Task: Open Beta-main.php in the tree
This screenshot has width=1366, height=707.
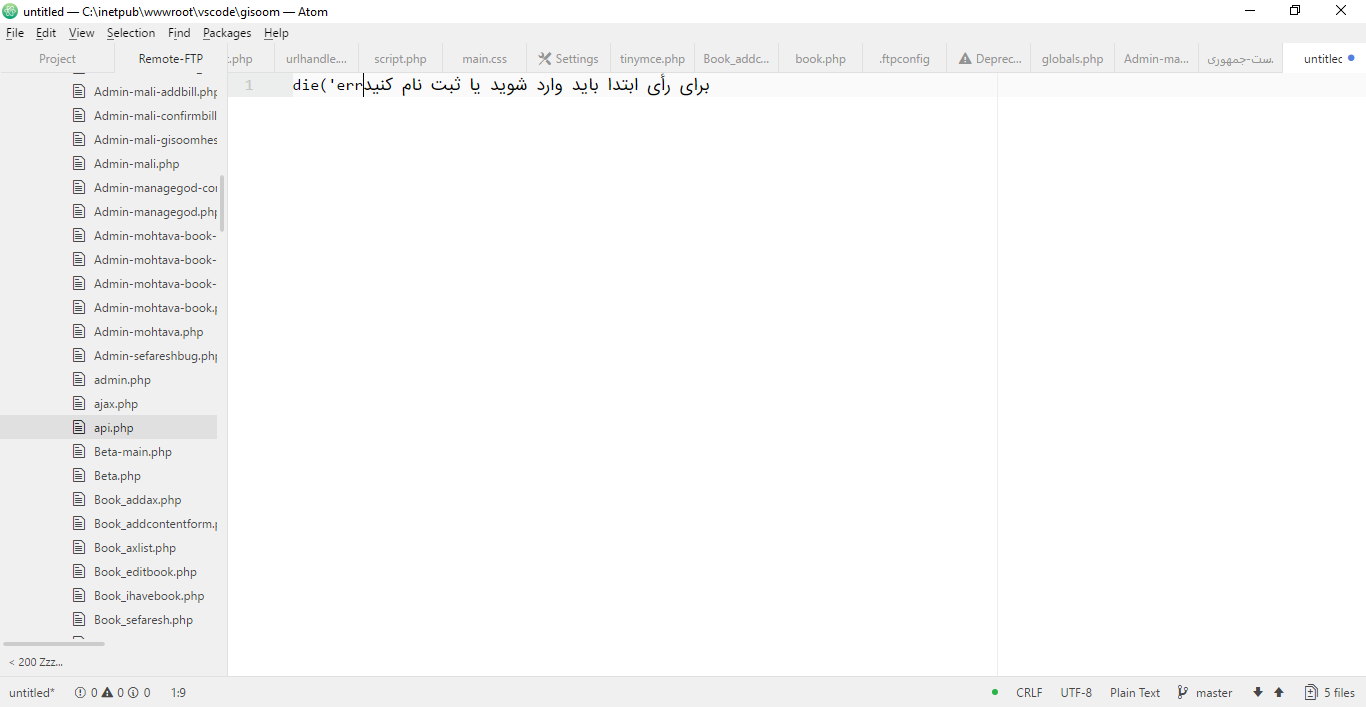Action: [133, 452]
